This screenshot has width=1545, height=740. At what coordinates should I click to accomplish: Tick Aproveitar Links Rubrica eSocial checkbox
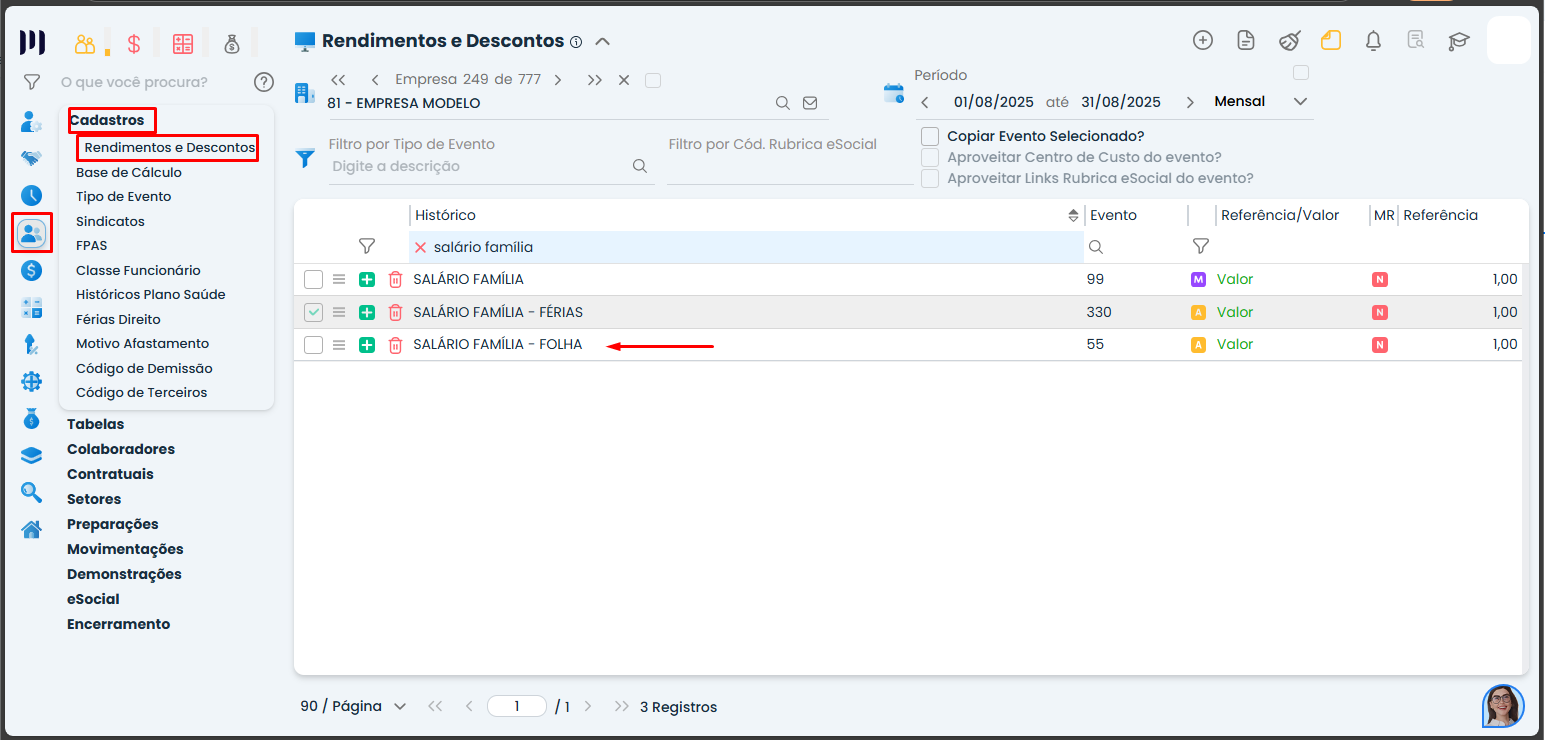coord(930,178)
